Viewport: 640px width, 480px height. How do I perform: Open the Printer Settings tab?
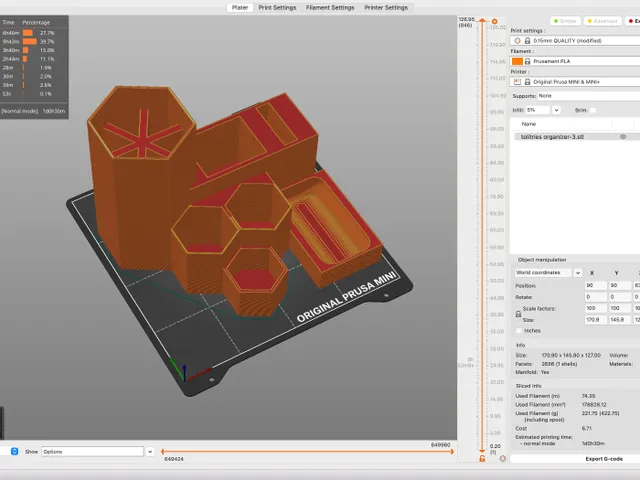(386, 7)
